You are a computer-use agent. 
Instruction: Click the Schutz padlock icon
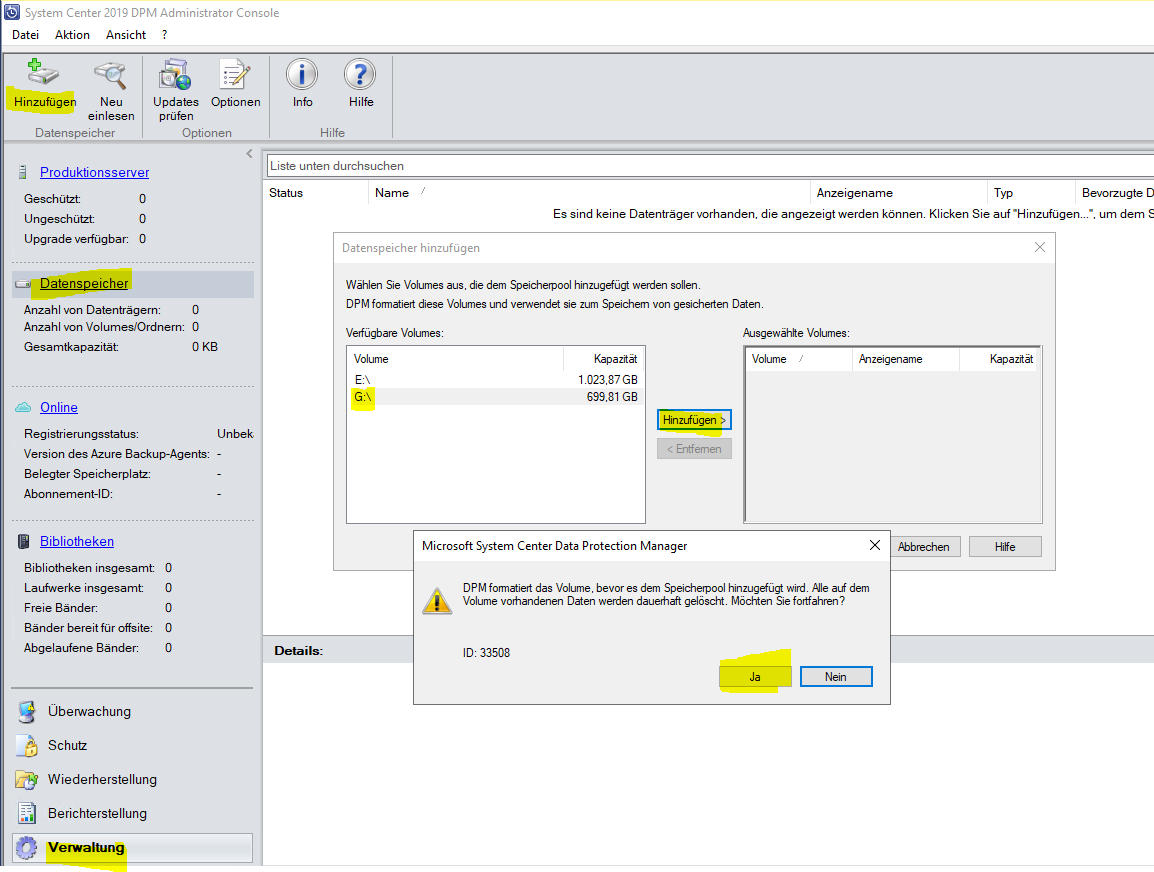click(28, 745)
